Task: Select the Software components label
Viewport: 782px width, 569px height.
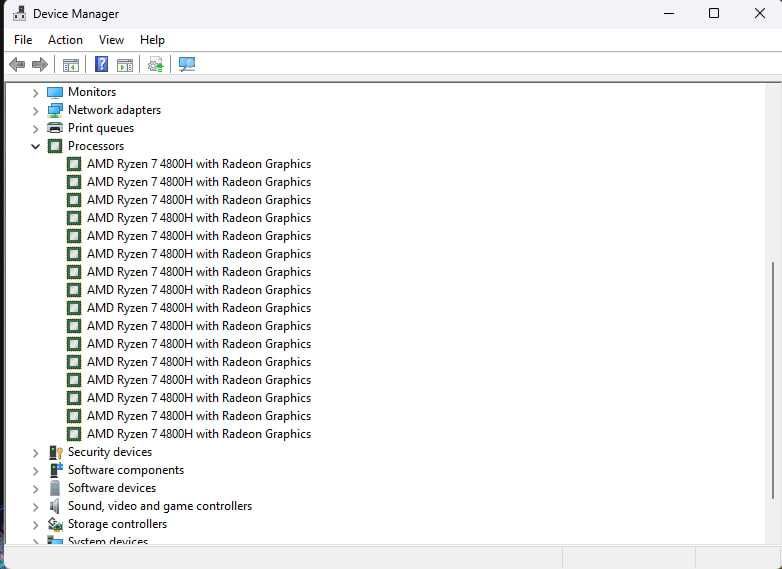Action: [126, 470]
